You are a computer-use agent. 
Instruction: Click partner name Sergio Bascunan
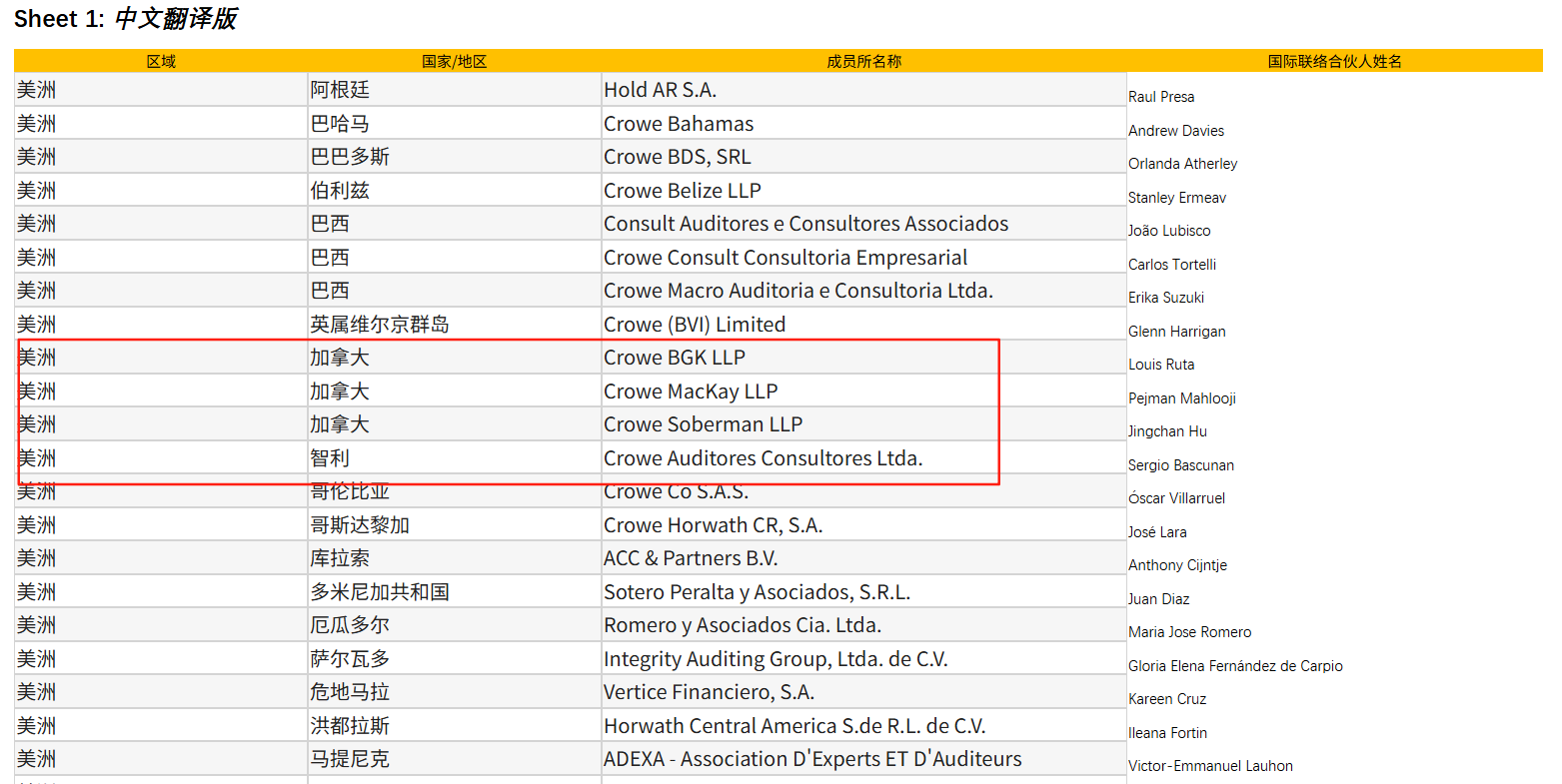tap(1181, 465)
